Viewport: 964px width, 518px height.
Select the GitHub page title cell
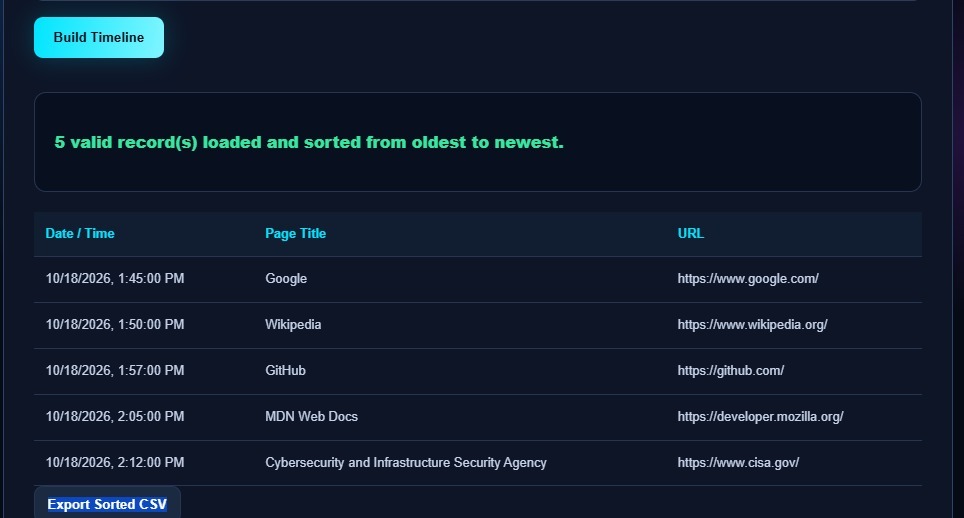pos(285,371)
